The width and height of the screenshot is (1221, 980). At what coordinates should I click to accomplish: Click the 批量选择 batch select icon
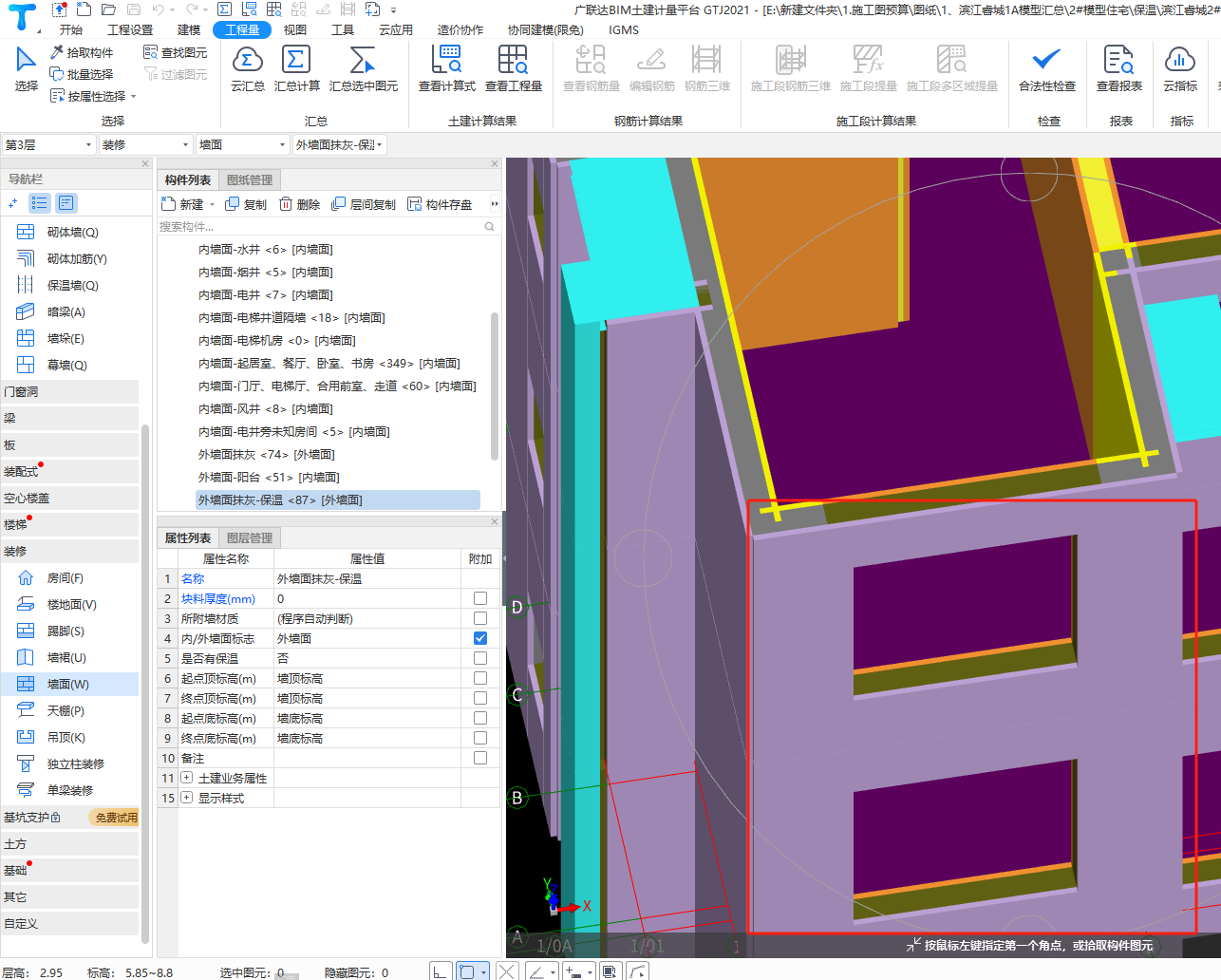[x=57, y=74]
